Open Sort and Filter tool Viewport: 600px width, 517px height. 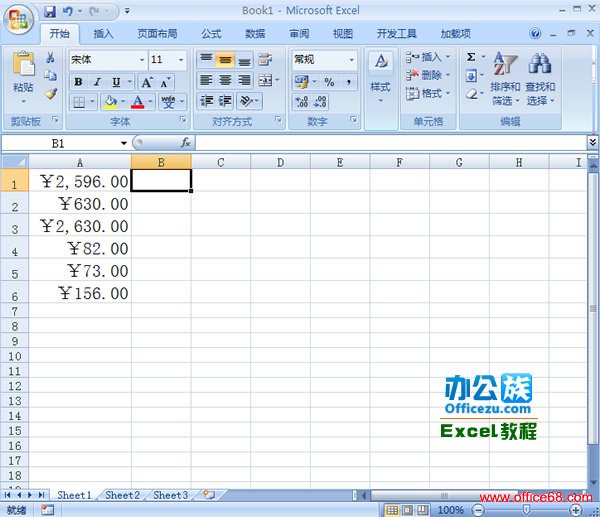(x=505, y=80)
